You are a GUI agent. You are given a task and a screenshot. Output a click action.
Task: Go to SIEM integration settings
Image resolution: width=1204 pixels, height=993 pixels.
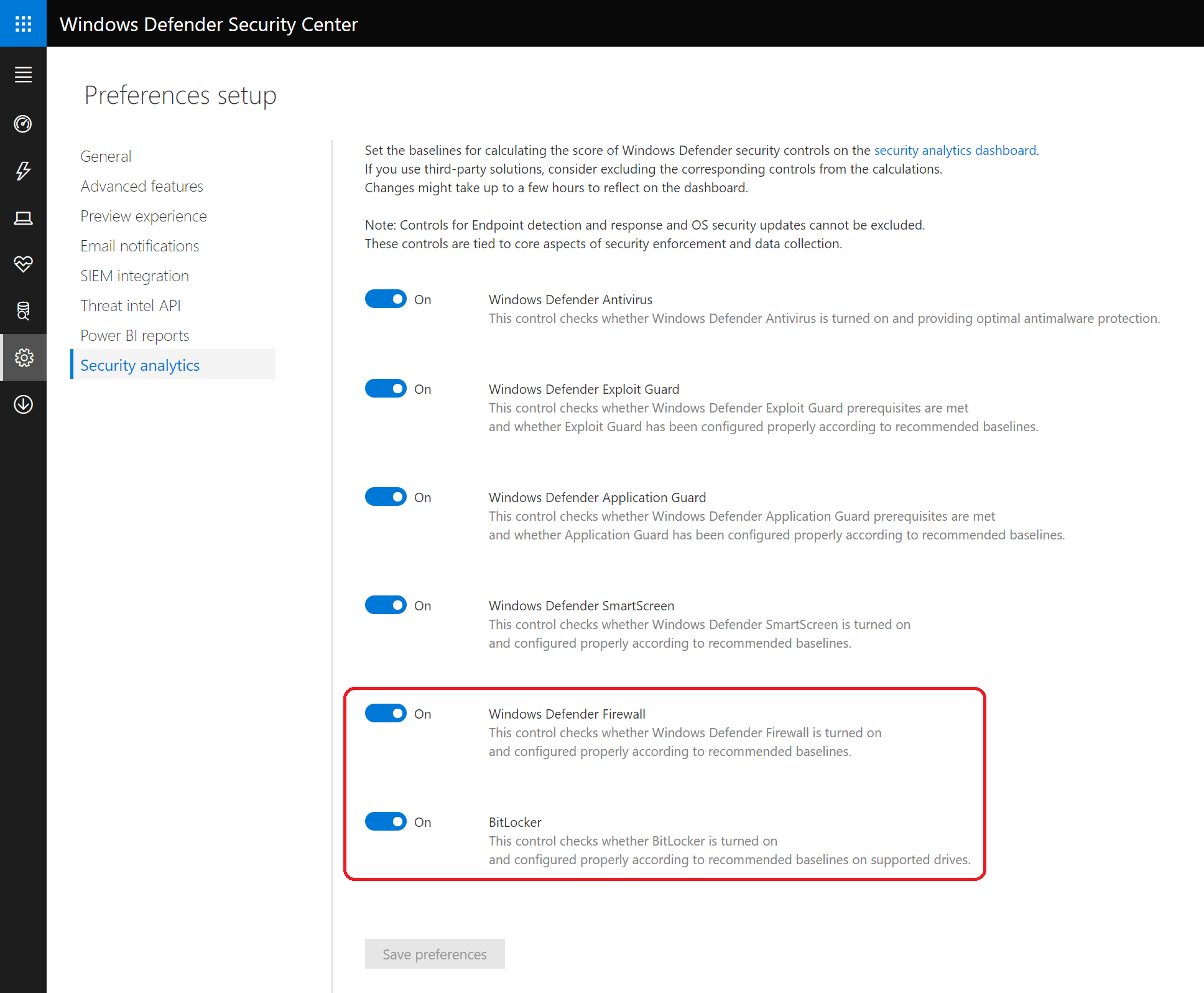click(134, 276)
